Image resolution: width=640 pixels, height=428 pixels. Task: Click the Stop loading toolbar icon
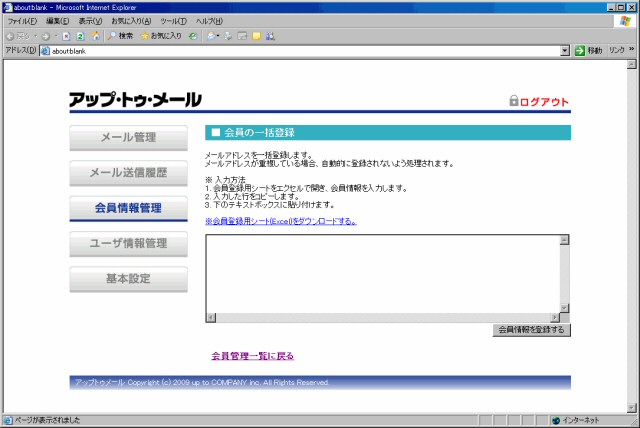(x=66, y=36)
